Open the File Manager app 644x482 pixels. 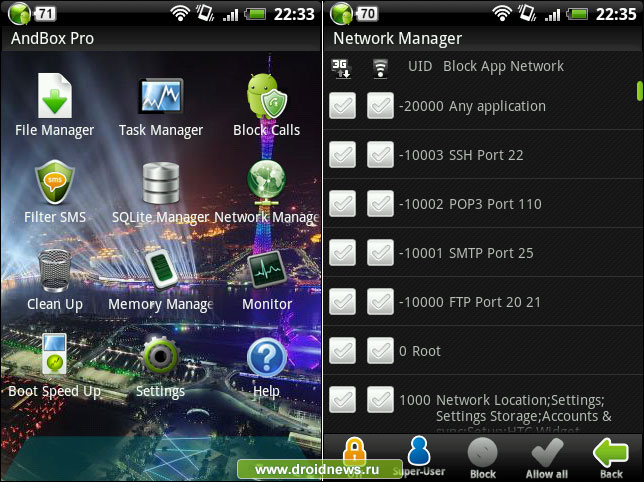[54, 98]
